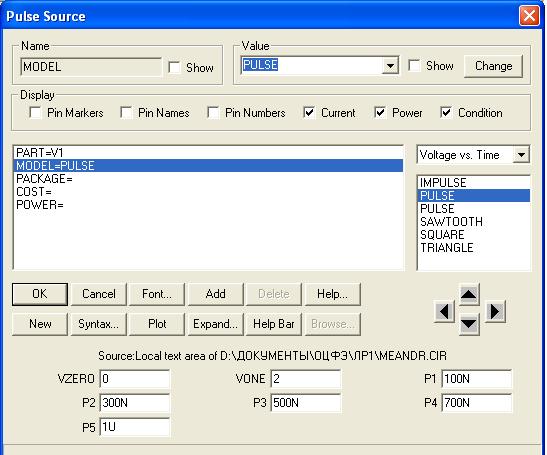The height and width of the screenshot is (455, 547).
Task: Choose TRIANGLE in the model list
Action: [473, 248]
